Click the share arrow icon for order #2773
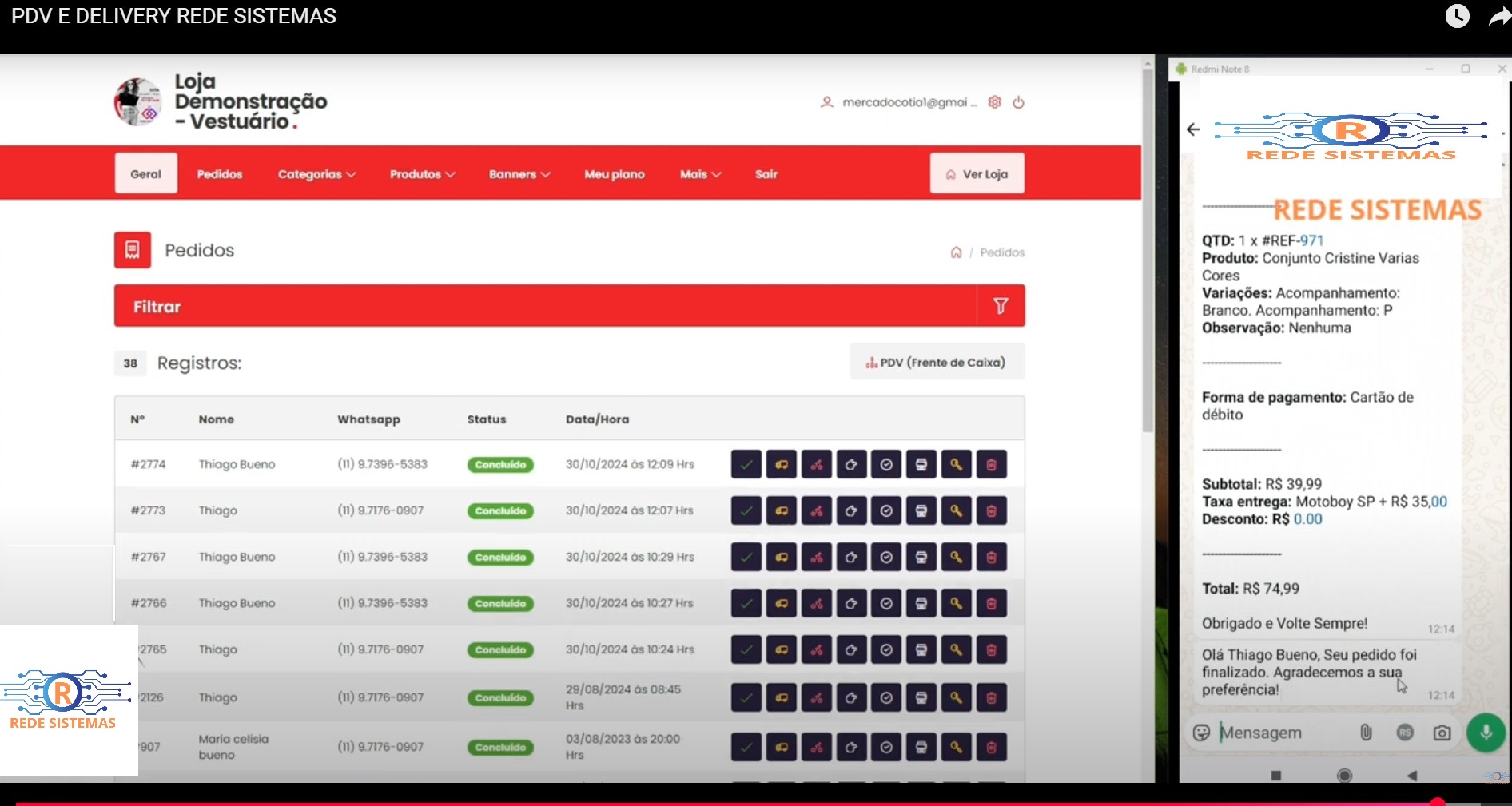1512x806 pixels. pos(851,510)
